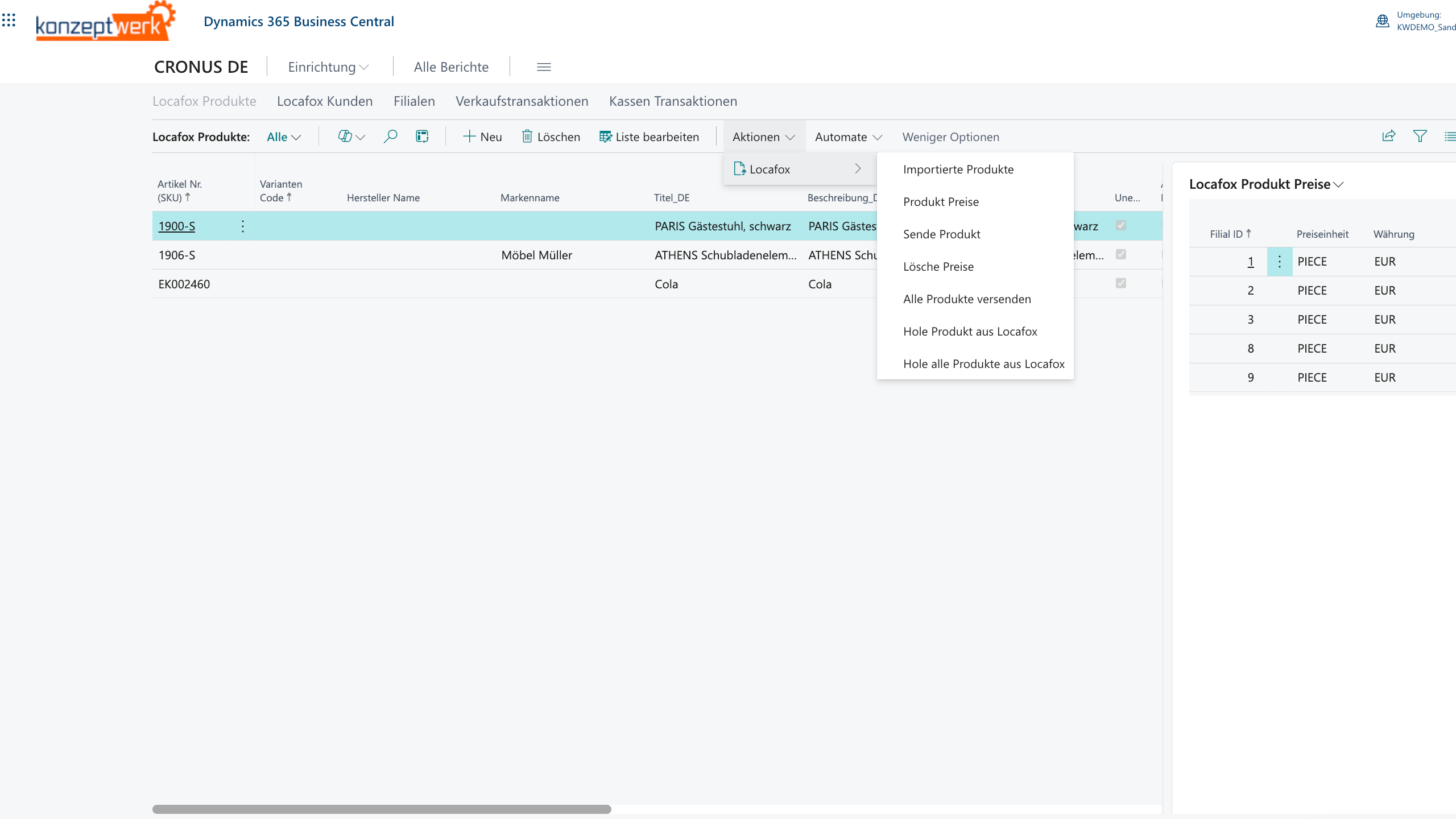Open the filter pane funnel icon

[x=1420, y=136]
